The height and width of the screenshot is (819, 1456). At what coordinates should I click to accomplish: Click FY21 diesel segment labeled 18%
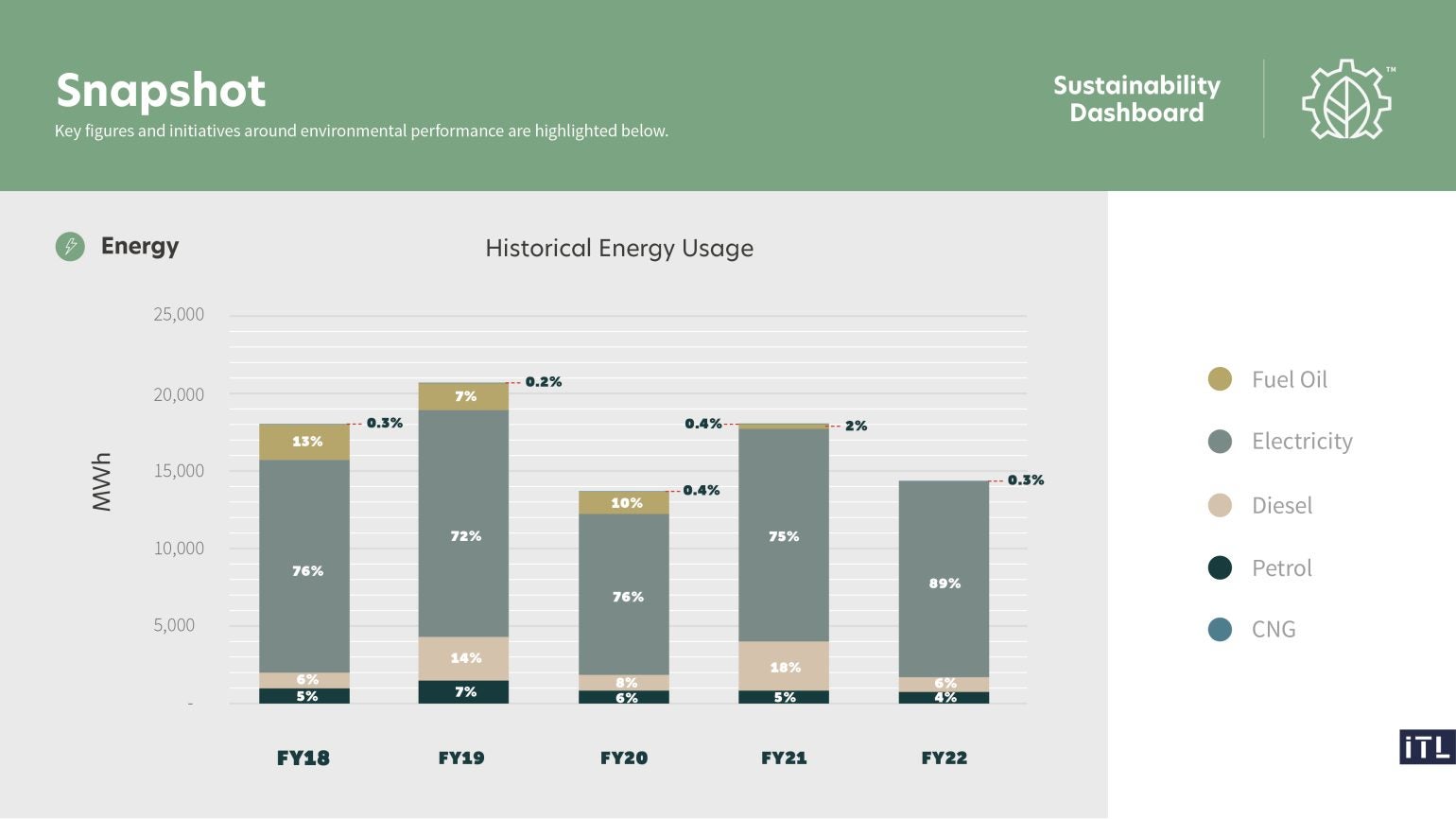point(784,666)
